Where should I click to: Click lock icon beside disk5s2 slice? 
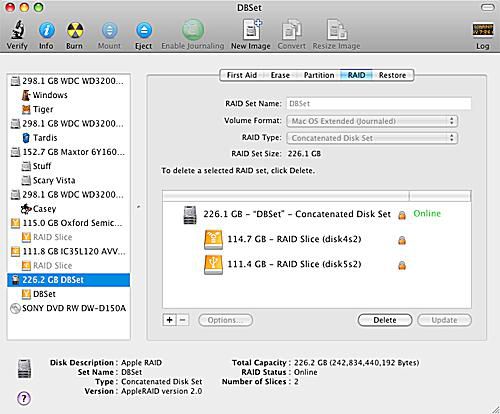tap(402, 265)
